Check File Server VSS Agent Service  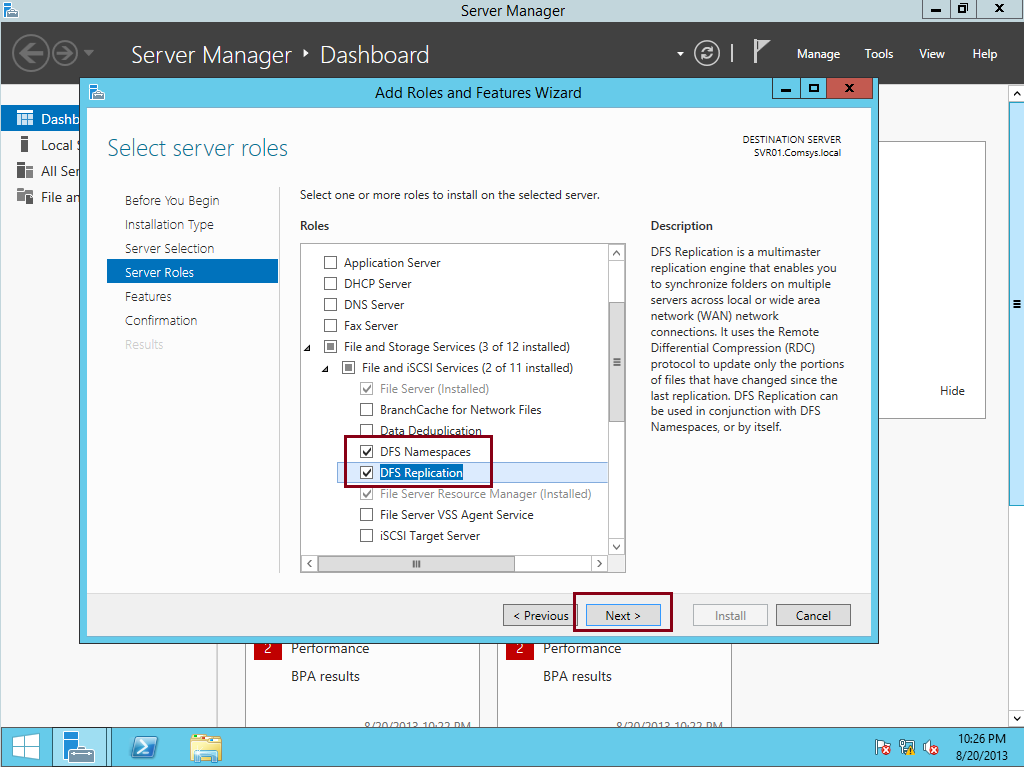click(x=366, y=515)
